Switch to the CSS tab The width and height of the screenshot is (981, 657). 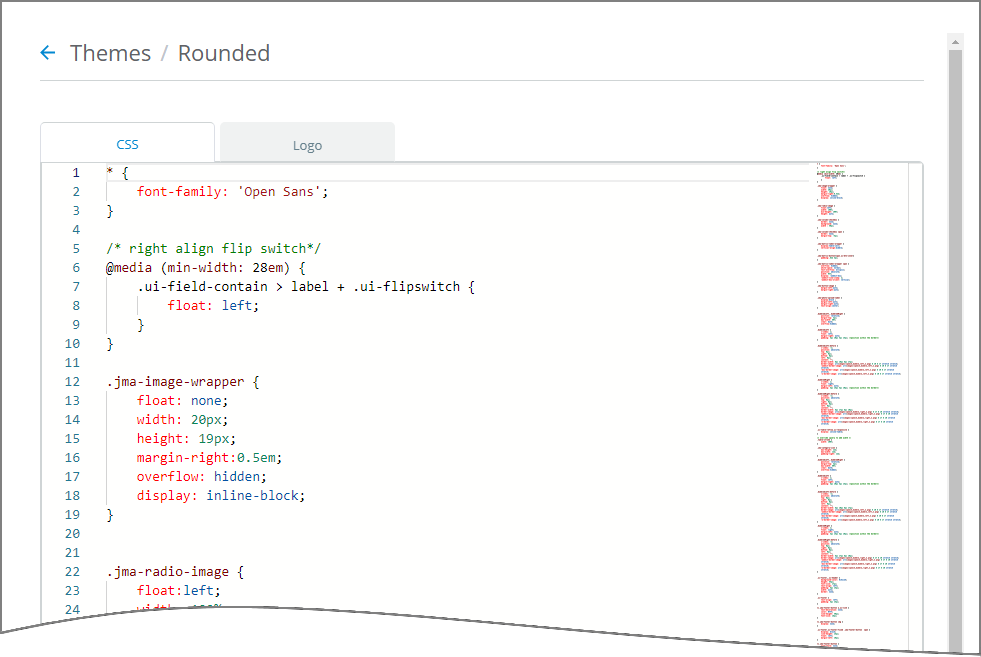click(x=128, y=144)
